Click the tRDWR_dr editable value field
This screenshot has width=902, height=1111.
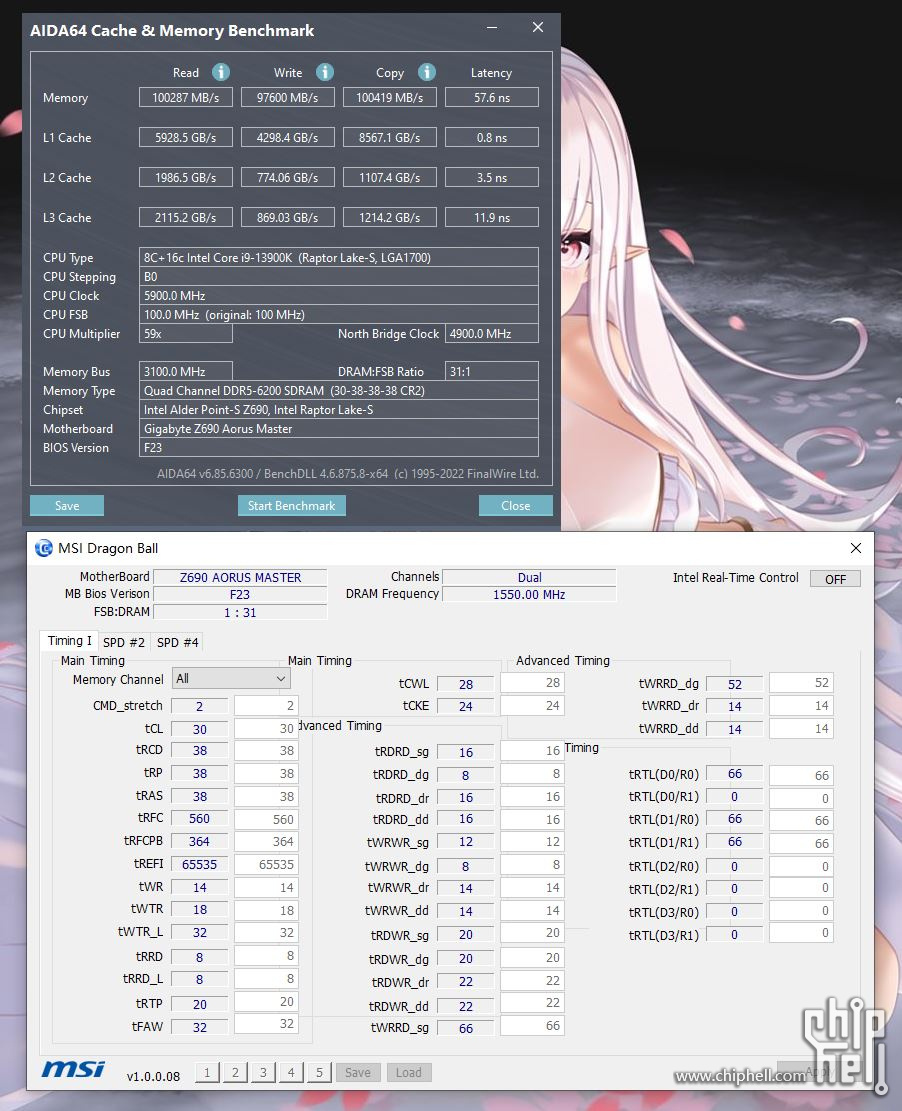pyautogui.click(x=532, y=980)
